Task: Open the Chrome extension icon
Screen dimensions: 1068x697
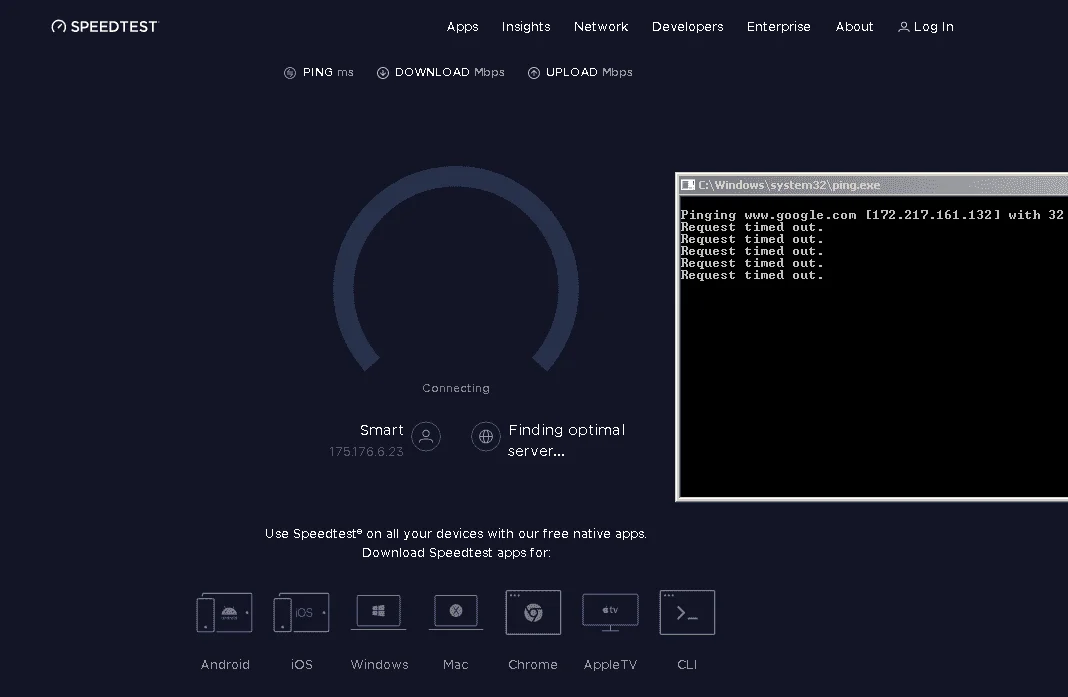Action: click(533, 613)
